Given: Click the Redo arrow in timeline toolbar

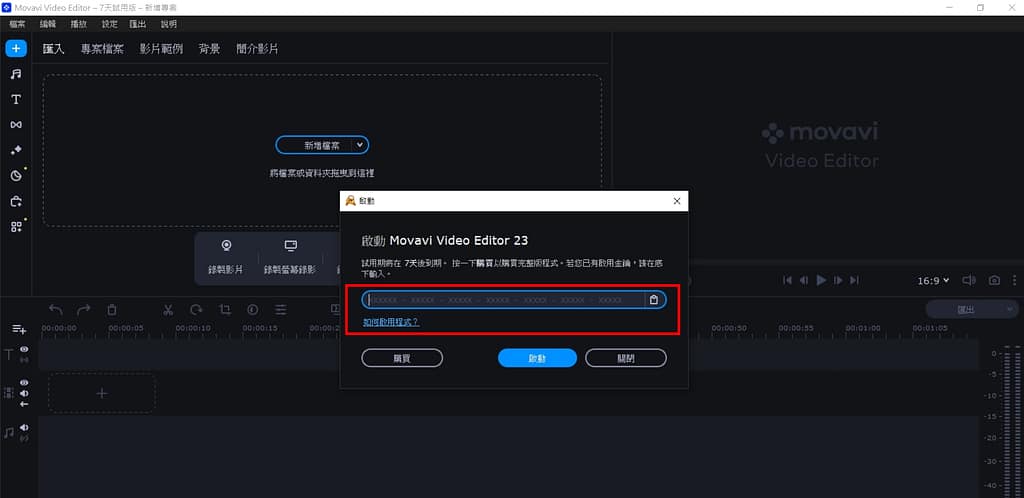Looking at the screenshot, I should click(x=84, y=309).
